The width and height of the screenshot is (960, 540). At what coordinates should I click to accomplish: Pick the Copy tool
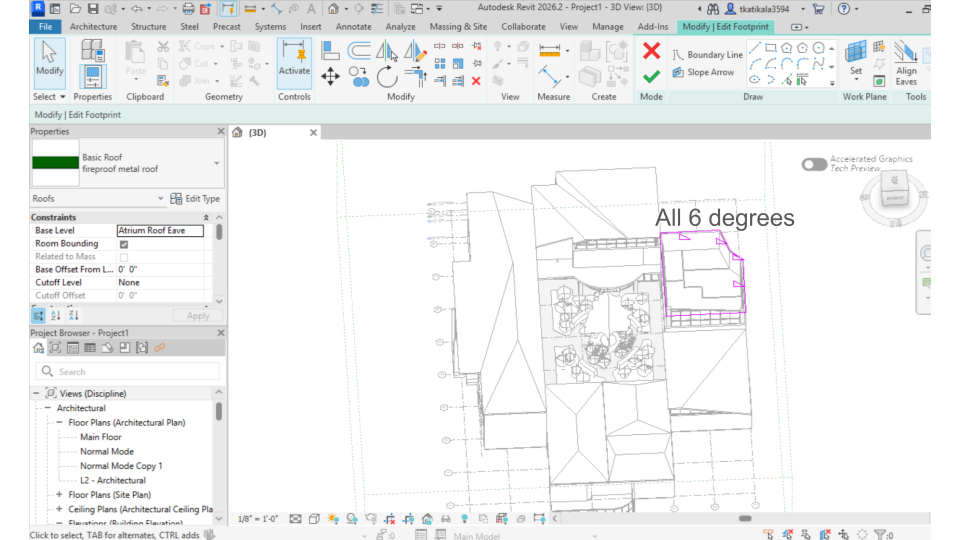point(359,77)
